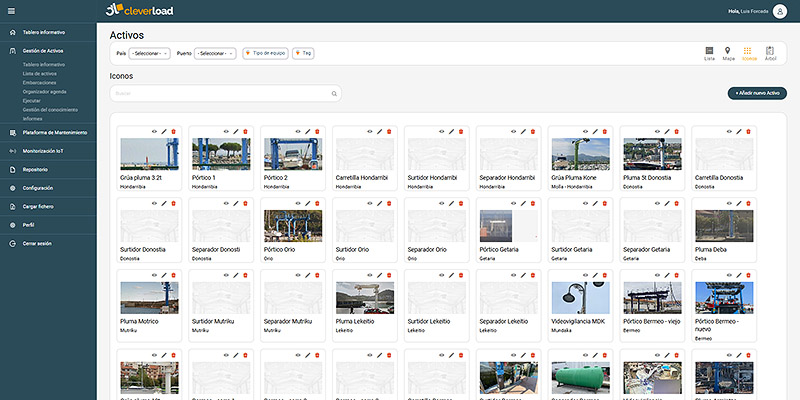Click the search magnifier icon
800x400 pixels.
point(334,93)
